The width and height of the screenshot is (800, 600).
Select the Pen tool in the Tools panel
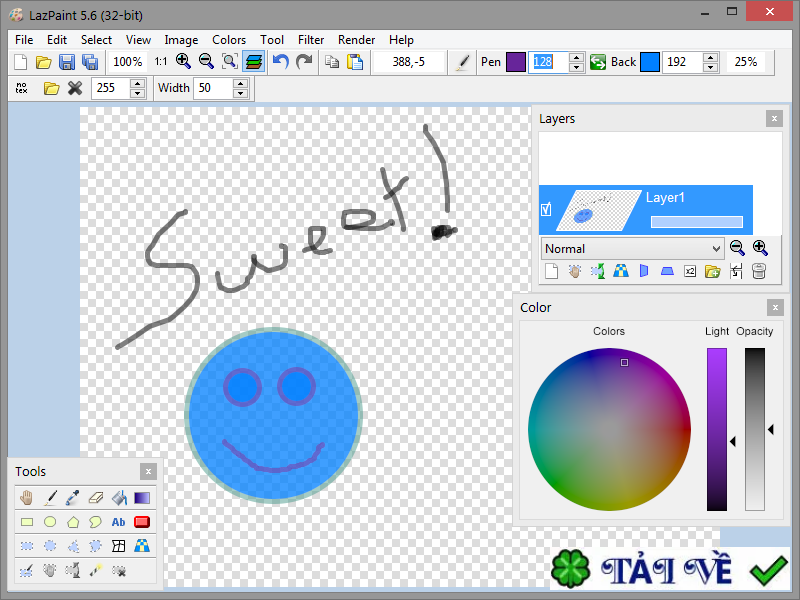pos(50,498)
